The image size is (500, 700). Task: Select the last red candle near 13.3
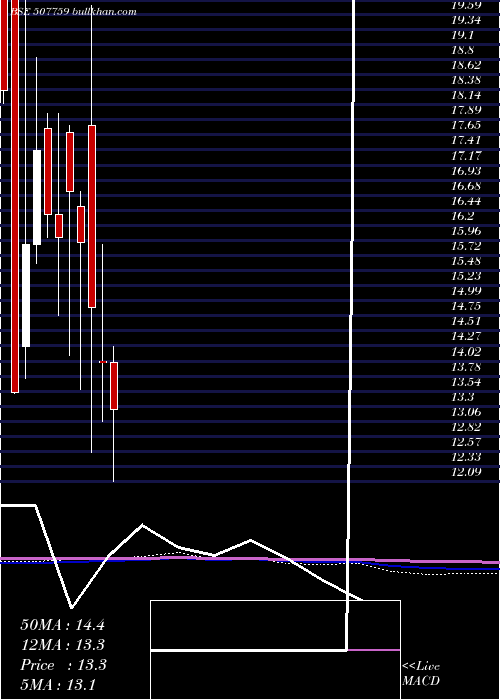click(114, 386)
